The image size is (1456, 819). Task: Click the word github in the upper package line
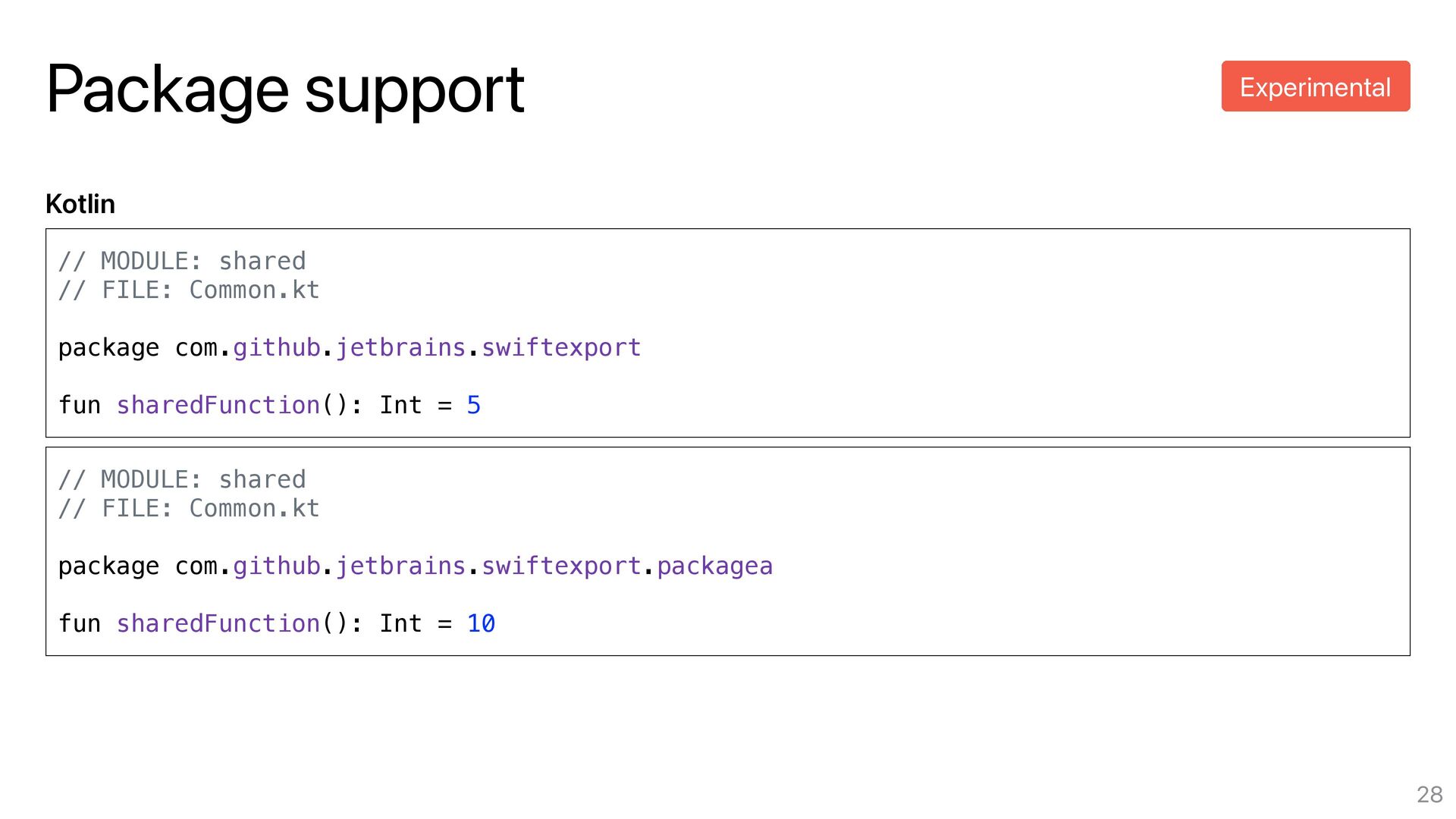[x=277, y=347]
